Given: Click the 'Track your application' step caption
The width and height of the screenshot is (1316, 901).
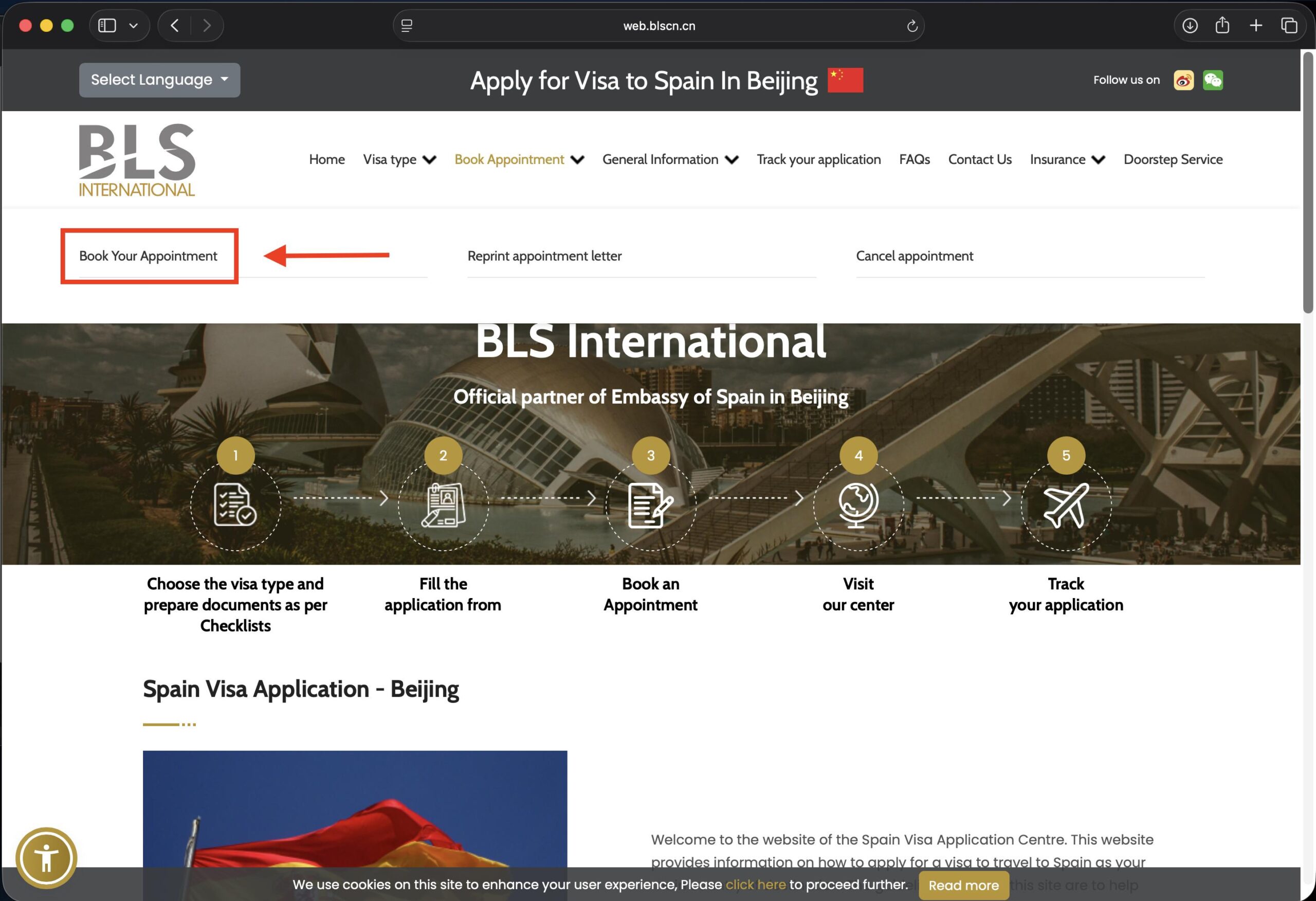Looking at the screenshot, I should (1066, 594).
